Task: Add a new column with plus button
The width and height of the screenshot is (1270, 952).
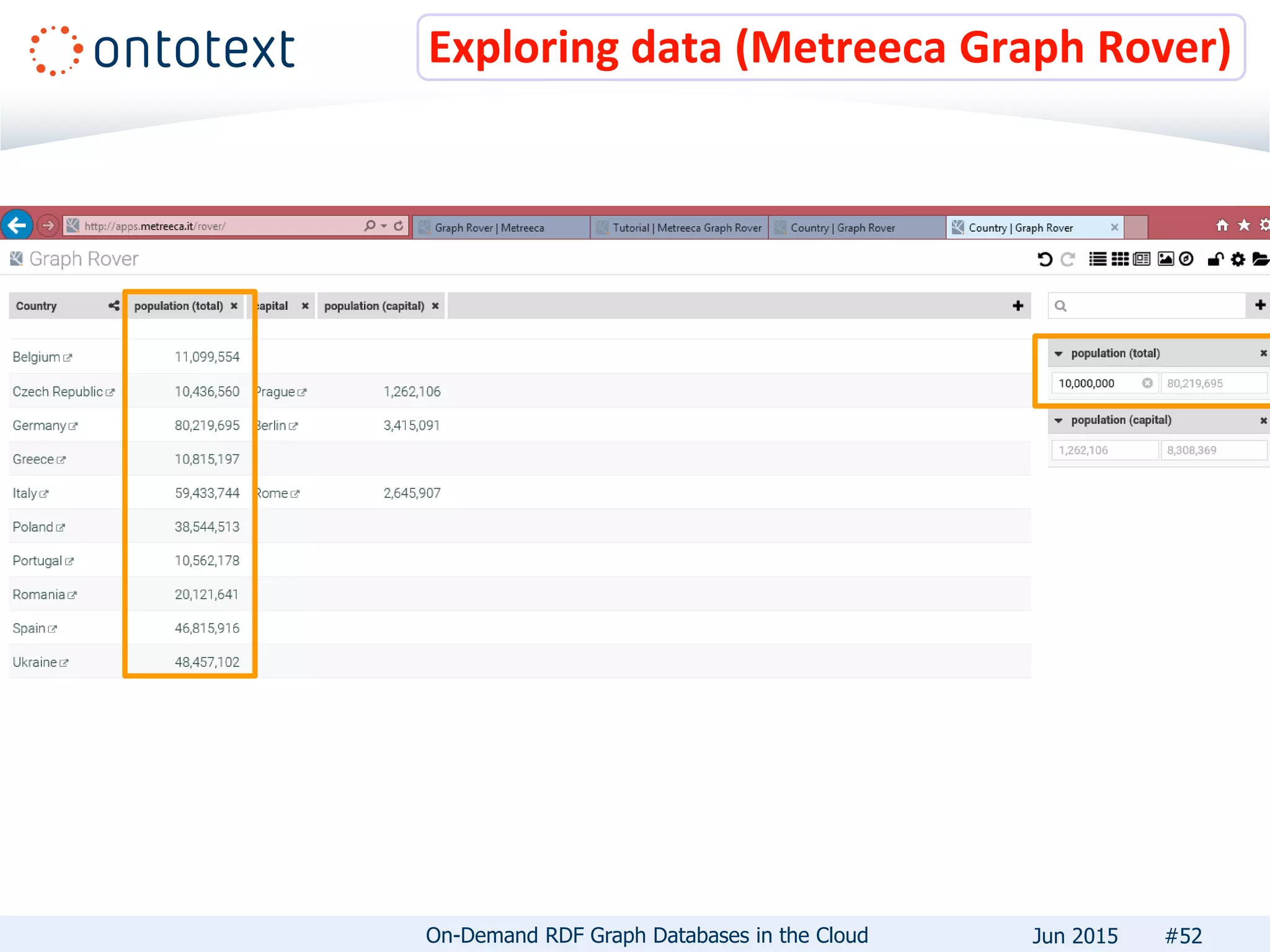Action: [x=1018, y=306]
